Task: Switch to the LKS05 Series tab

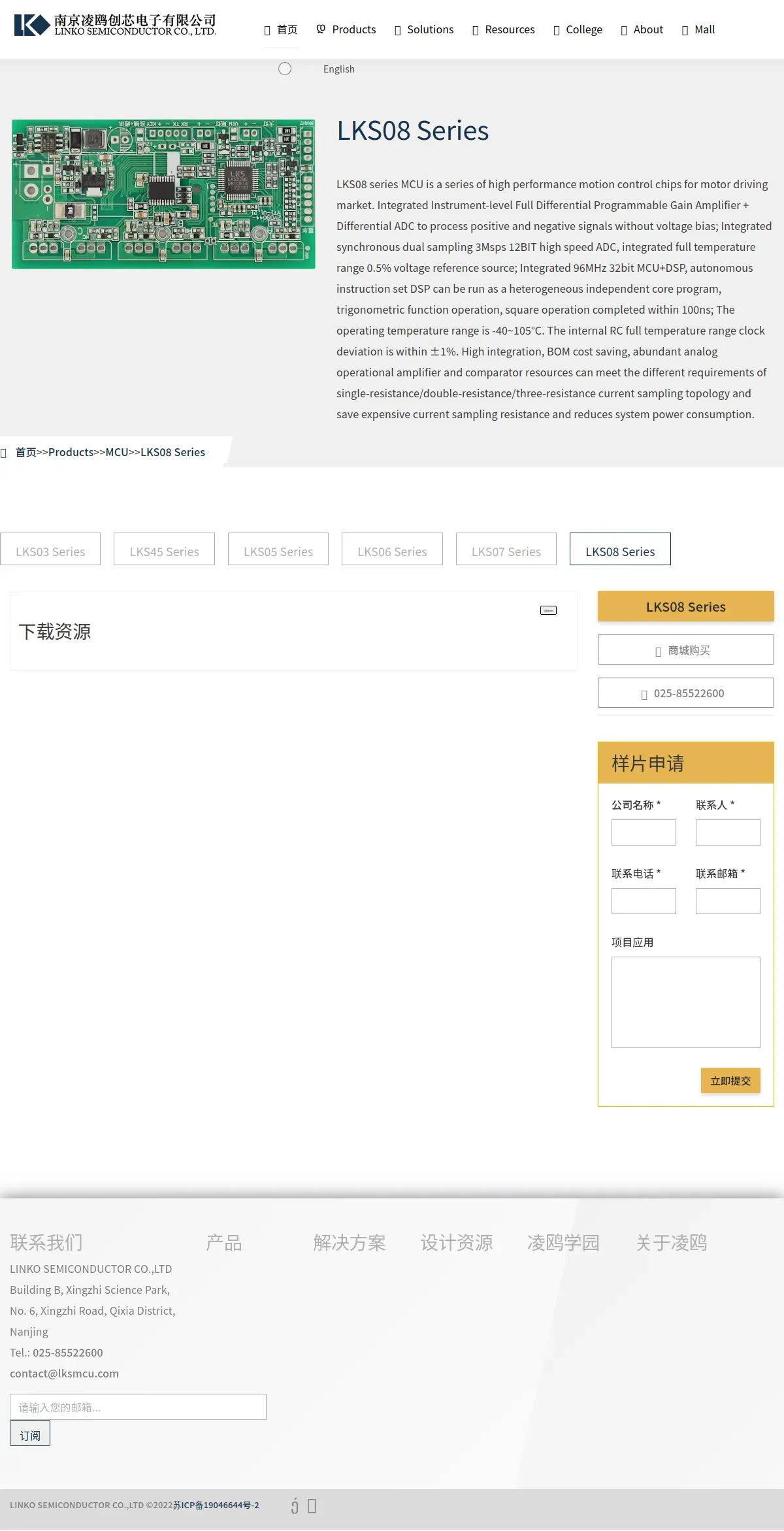Action: (x=278, y=549)
